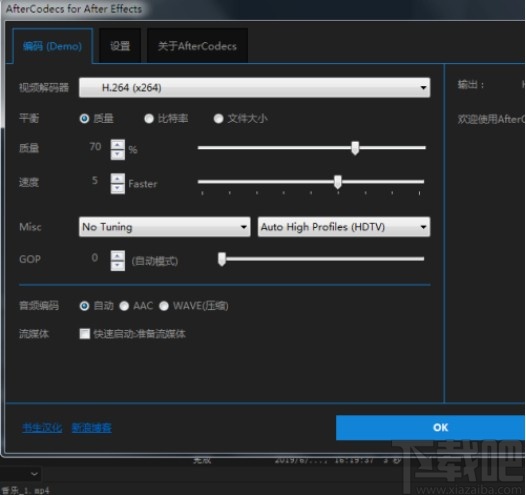Decrease speed value with down arrow
The height and width of the screenshot is (495, 526).
(118, 188)
